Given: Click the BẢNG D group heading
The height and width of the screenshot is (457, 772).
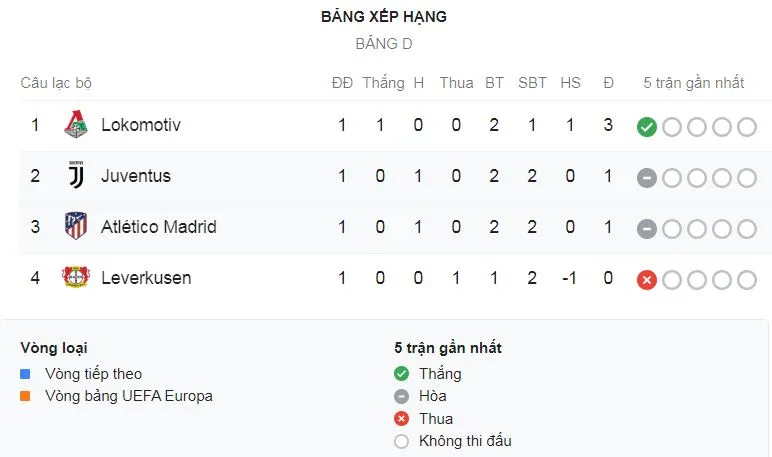Looking at the screenshot, I should (x=384, y=44).
